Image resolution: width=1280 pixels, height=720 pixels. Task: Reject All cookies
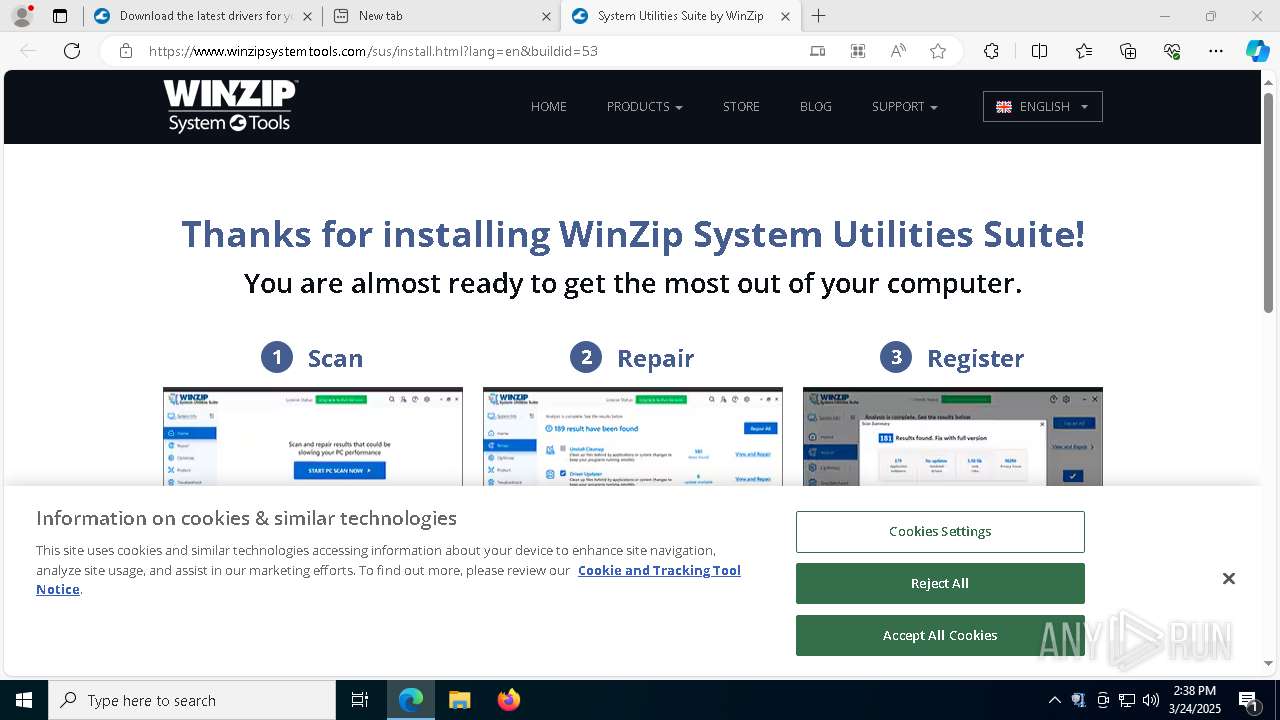click(x=940, y=584)
